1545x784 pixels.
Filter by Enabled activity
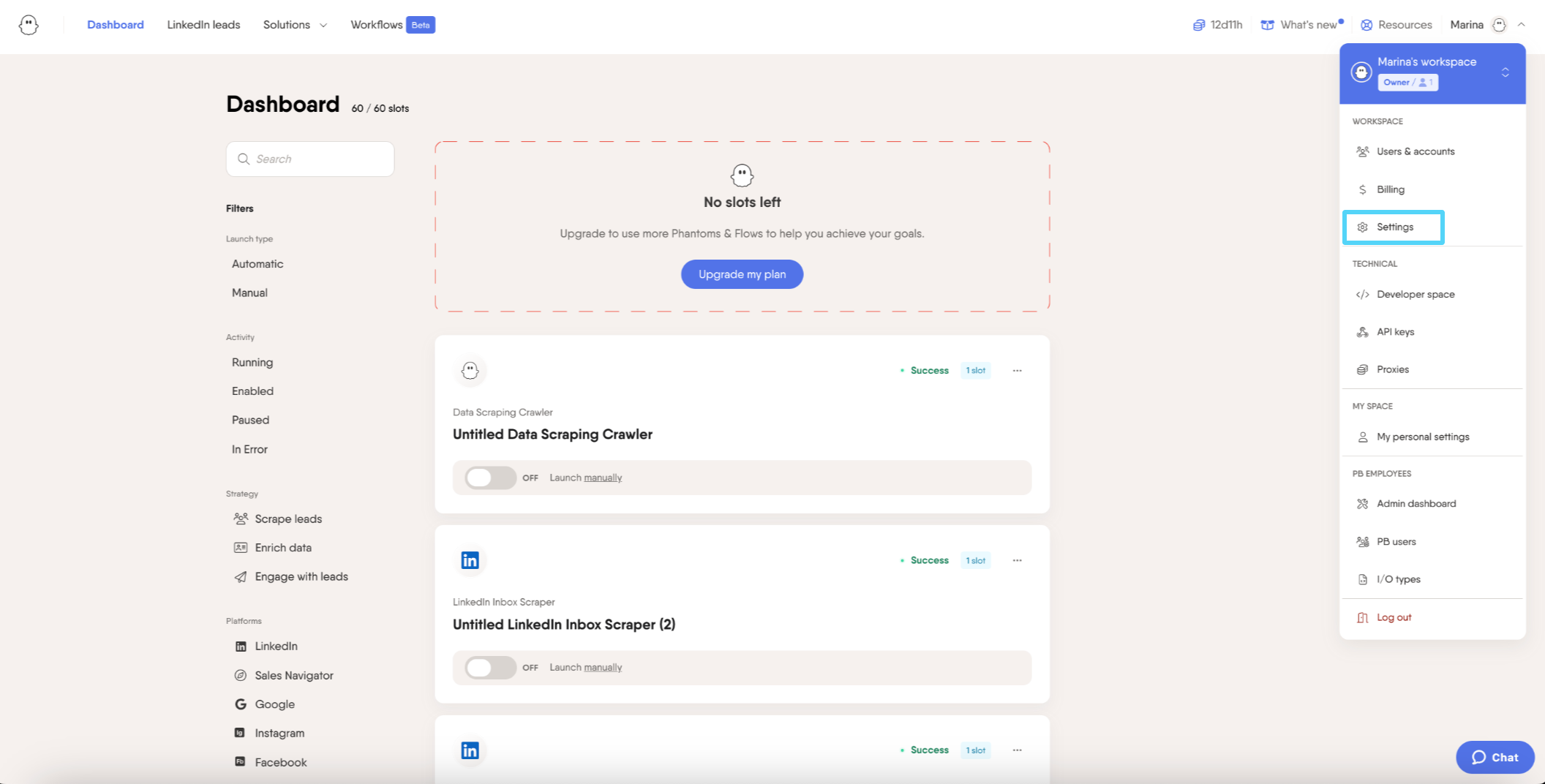pyautogui.click(x=252, y=391)
